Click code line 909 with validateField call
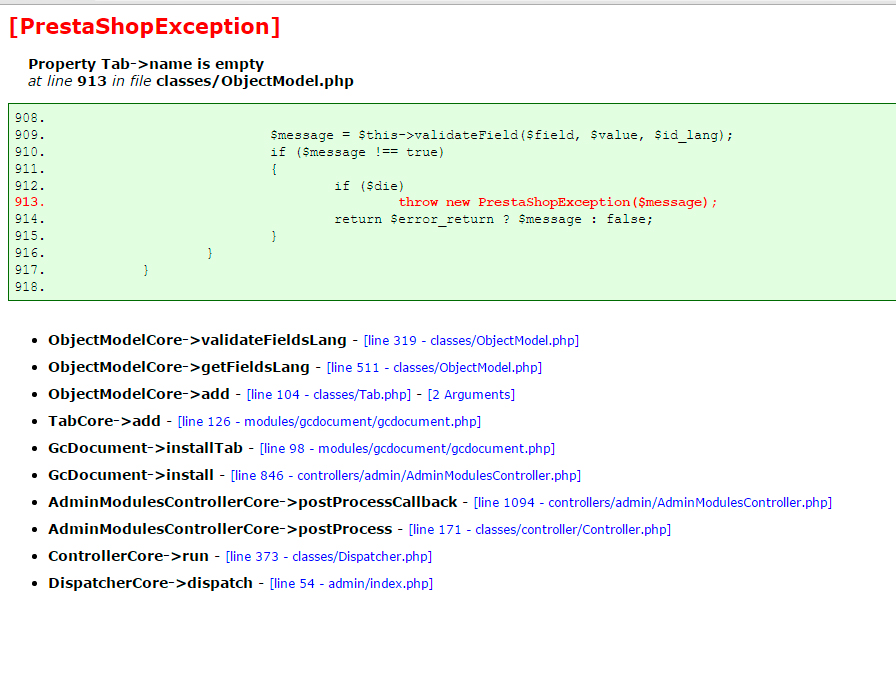Screen dimensions: 896x678 point(501,135)
